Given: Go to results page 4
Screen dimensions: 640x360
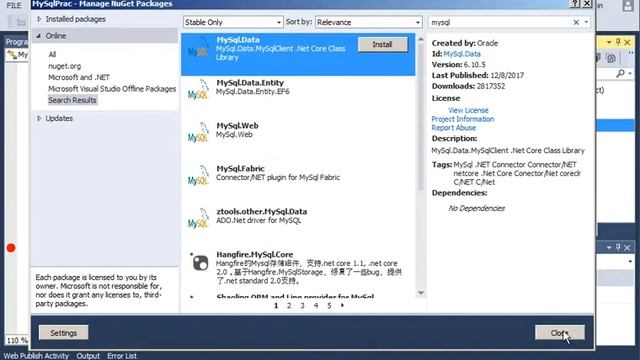Looking at the screenshot, I should (x=316, y=305).
